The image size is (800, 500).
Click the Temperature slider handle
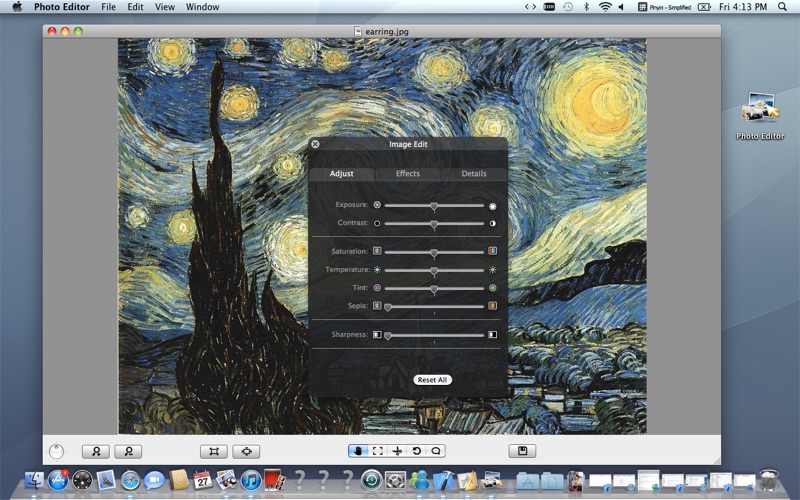(434, 271)
